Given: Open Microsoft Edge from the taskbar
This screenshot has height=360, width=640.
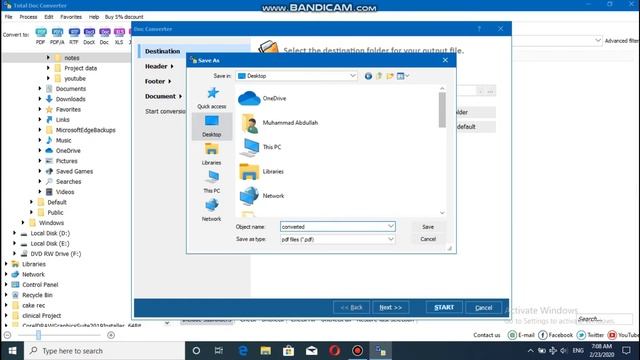Looking at the screenshot, I should click(243, 351).
